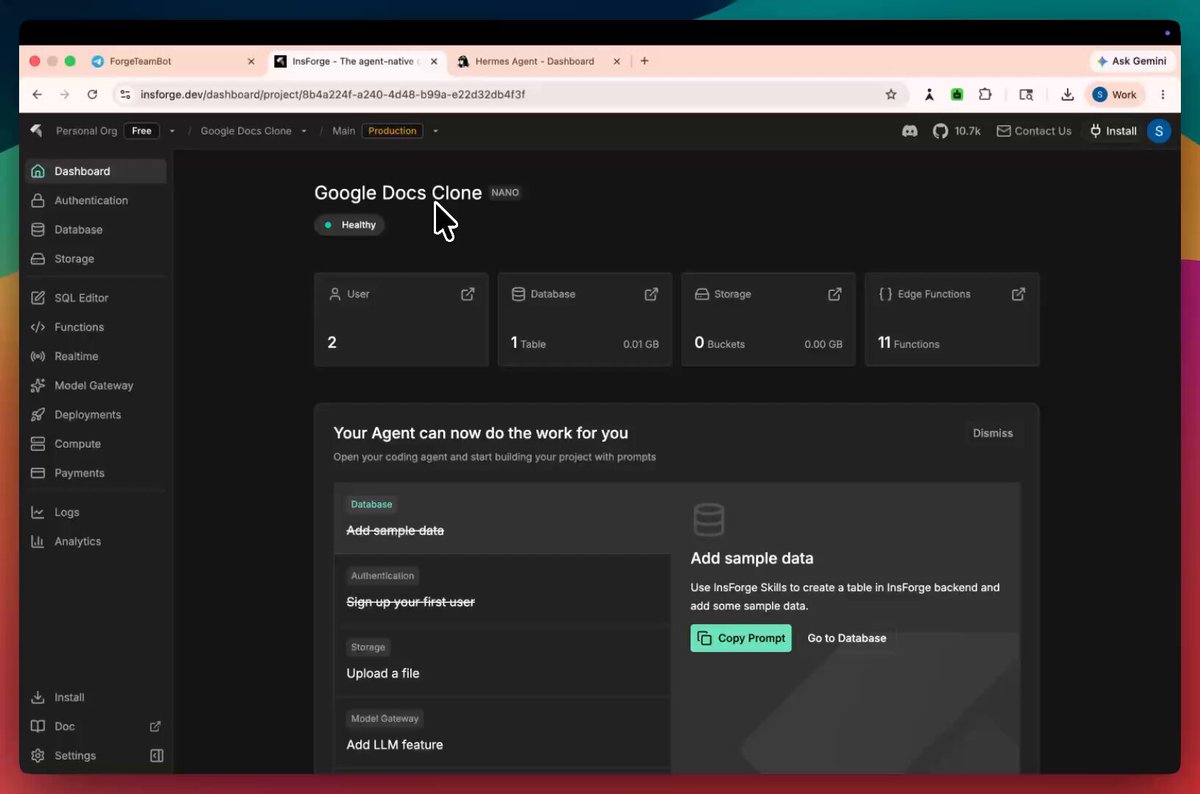Open the Discord icon in header
Screen dimensions: 1200x794
(x=910, y=131)
